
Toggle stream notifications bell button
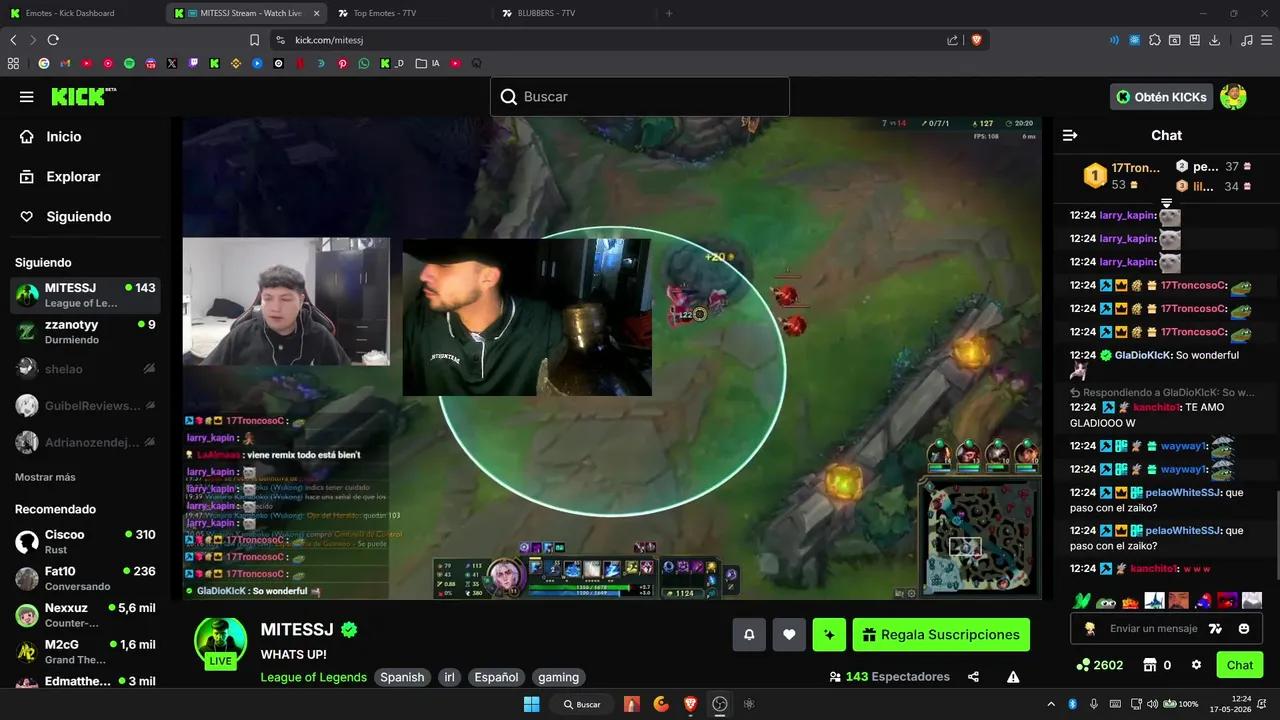(x=749, y=635)
